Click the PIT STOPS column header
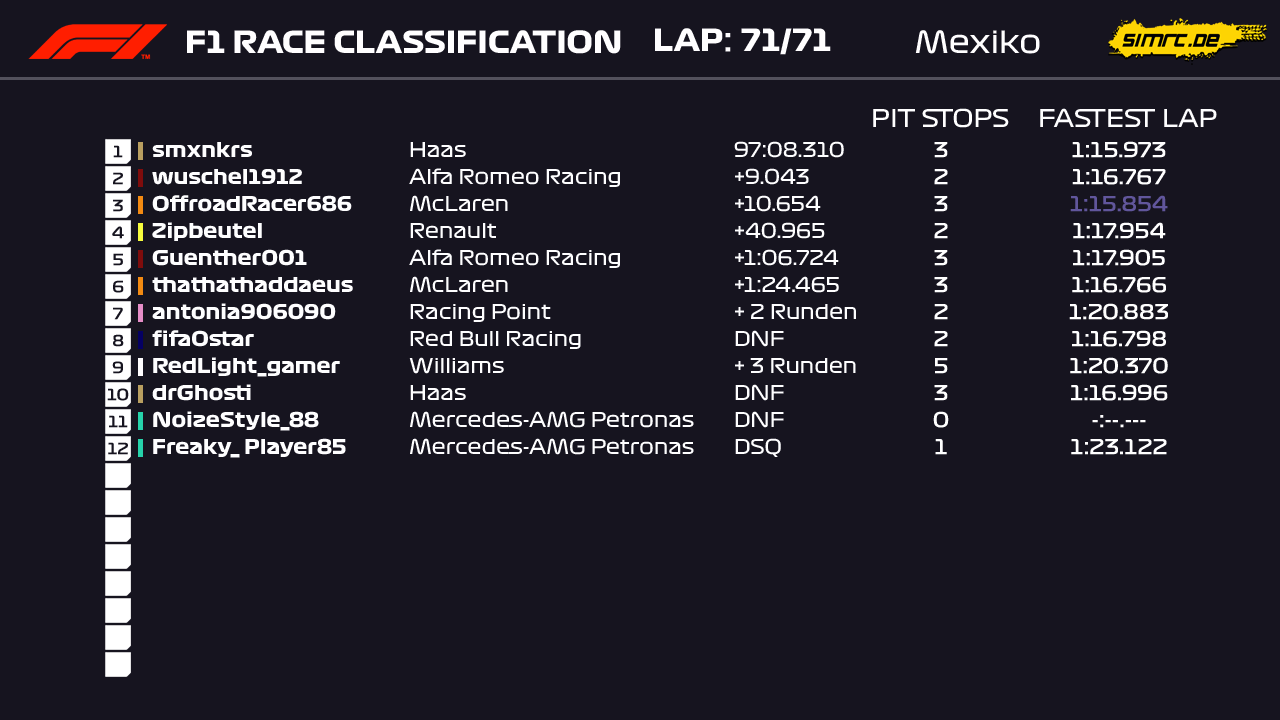1280x720 pixels. pos(939,119)
